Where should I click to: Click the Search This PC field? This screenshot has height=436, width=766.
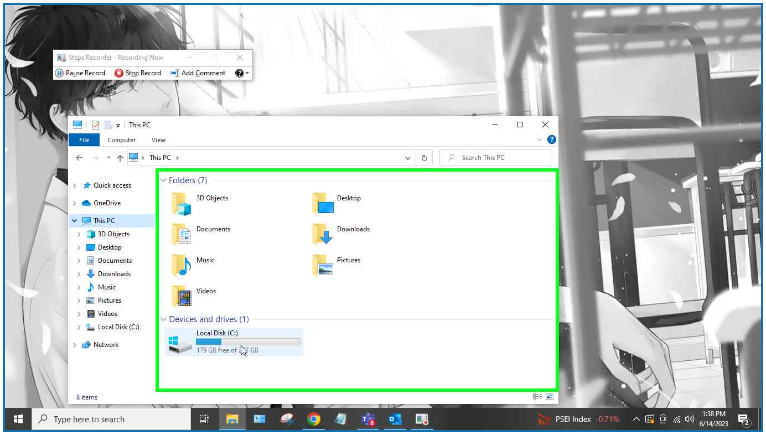point(495,158)
